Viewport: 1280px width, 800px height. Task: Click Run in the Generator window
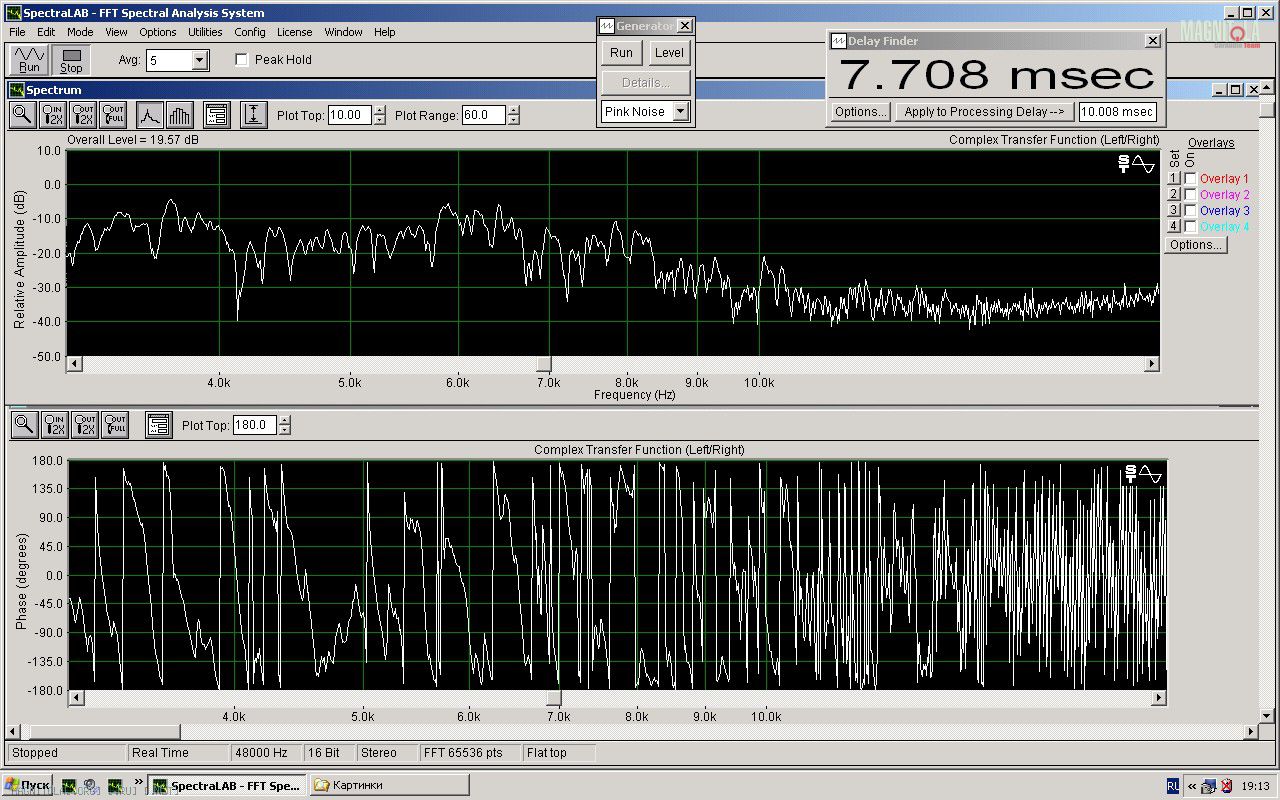(x=621, y=53)
